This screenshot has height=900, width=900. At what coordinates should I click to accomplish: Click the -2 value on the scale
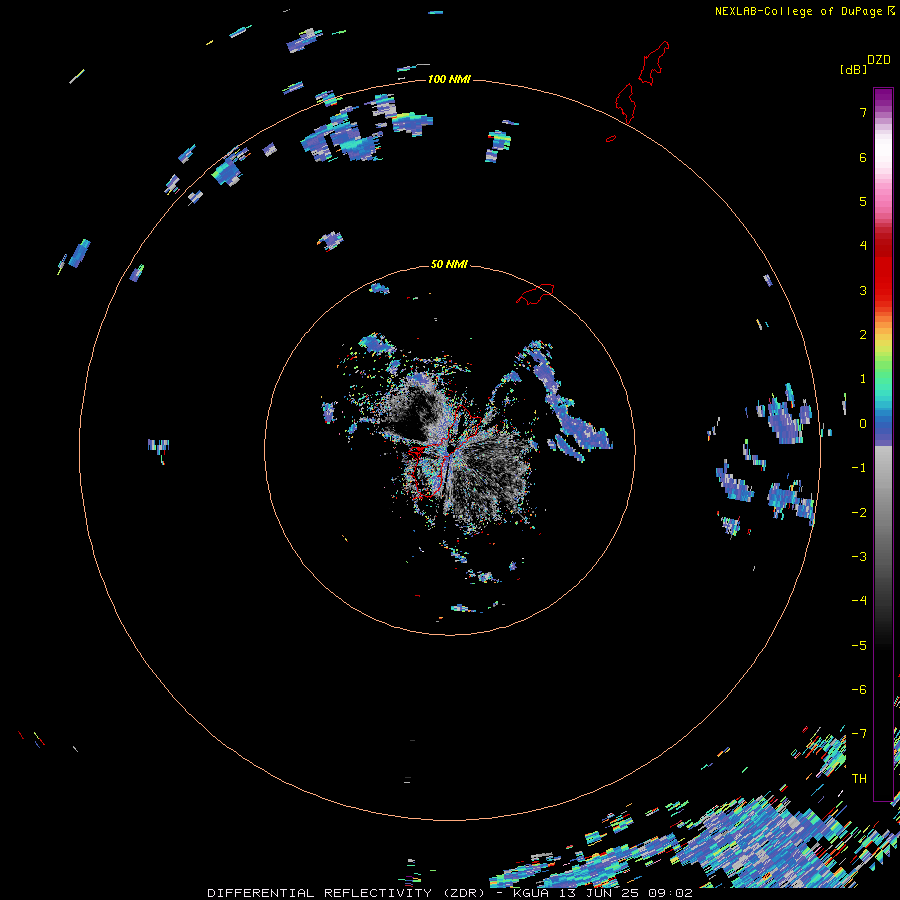click(x=859, y=513)
